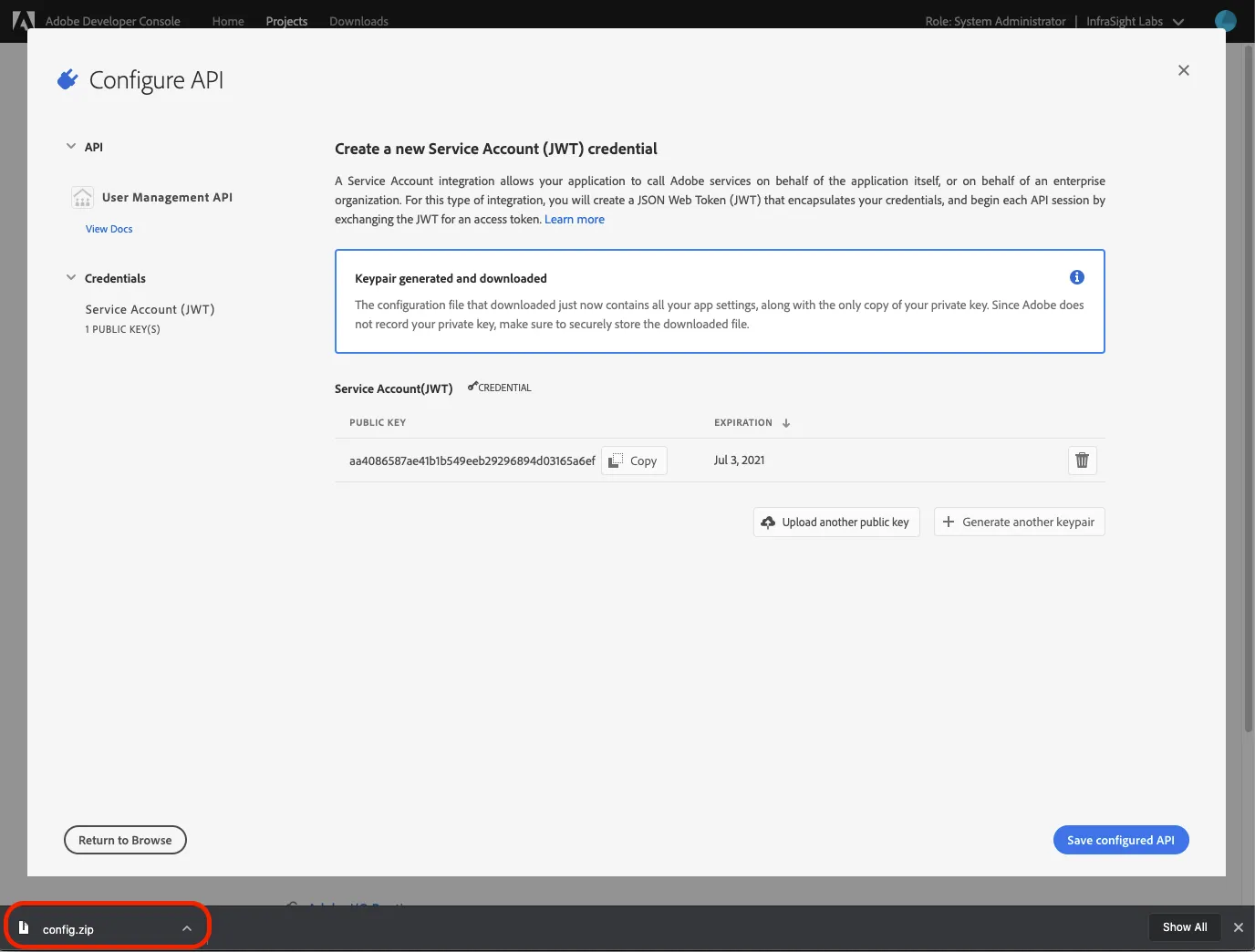Click the PUBLIC KEY column header
1255x952 pixels.
378,422
